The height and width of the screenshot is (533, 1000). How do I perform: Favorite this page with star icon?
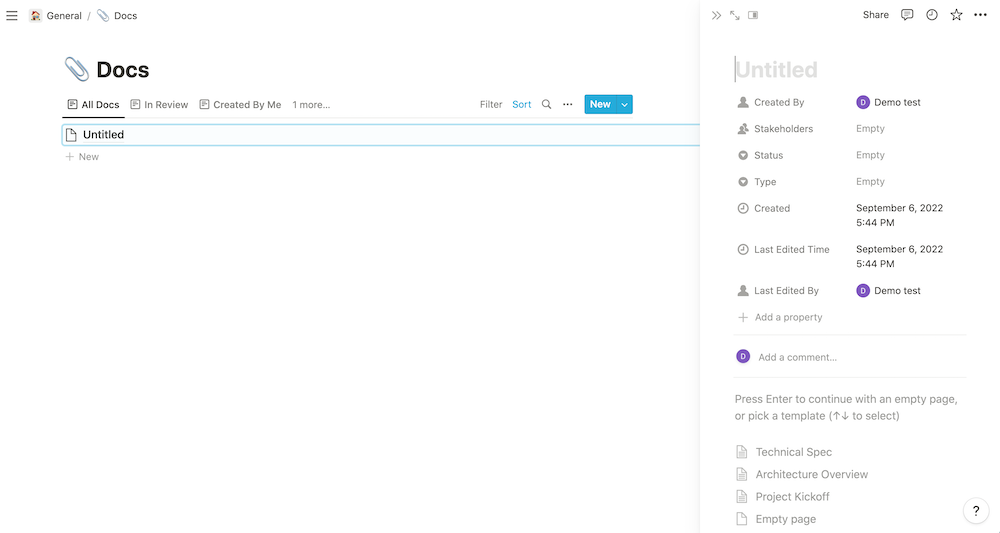pyautogui.click(x=956, y=15)
